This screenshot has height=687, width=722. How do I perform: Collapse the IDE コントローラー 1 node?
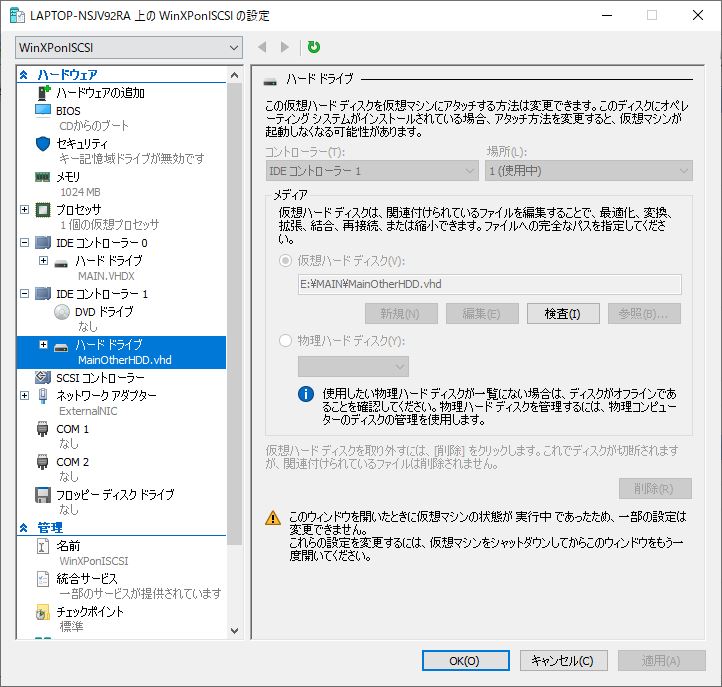(24, 293)
